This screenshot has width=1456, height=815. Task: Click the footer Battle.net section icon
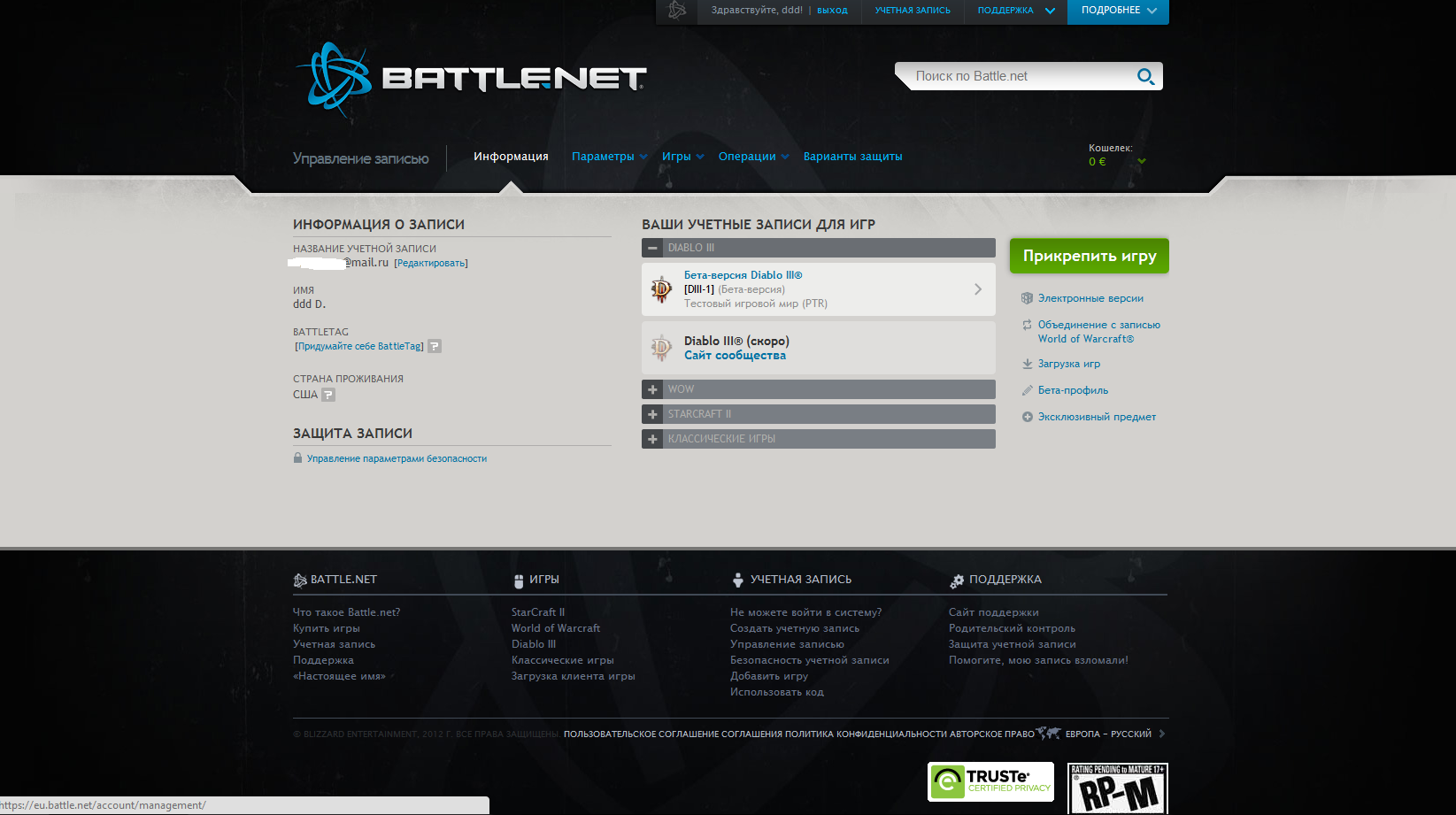(x=300, y=580)
